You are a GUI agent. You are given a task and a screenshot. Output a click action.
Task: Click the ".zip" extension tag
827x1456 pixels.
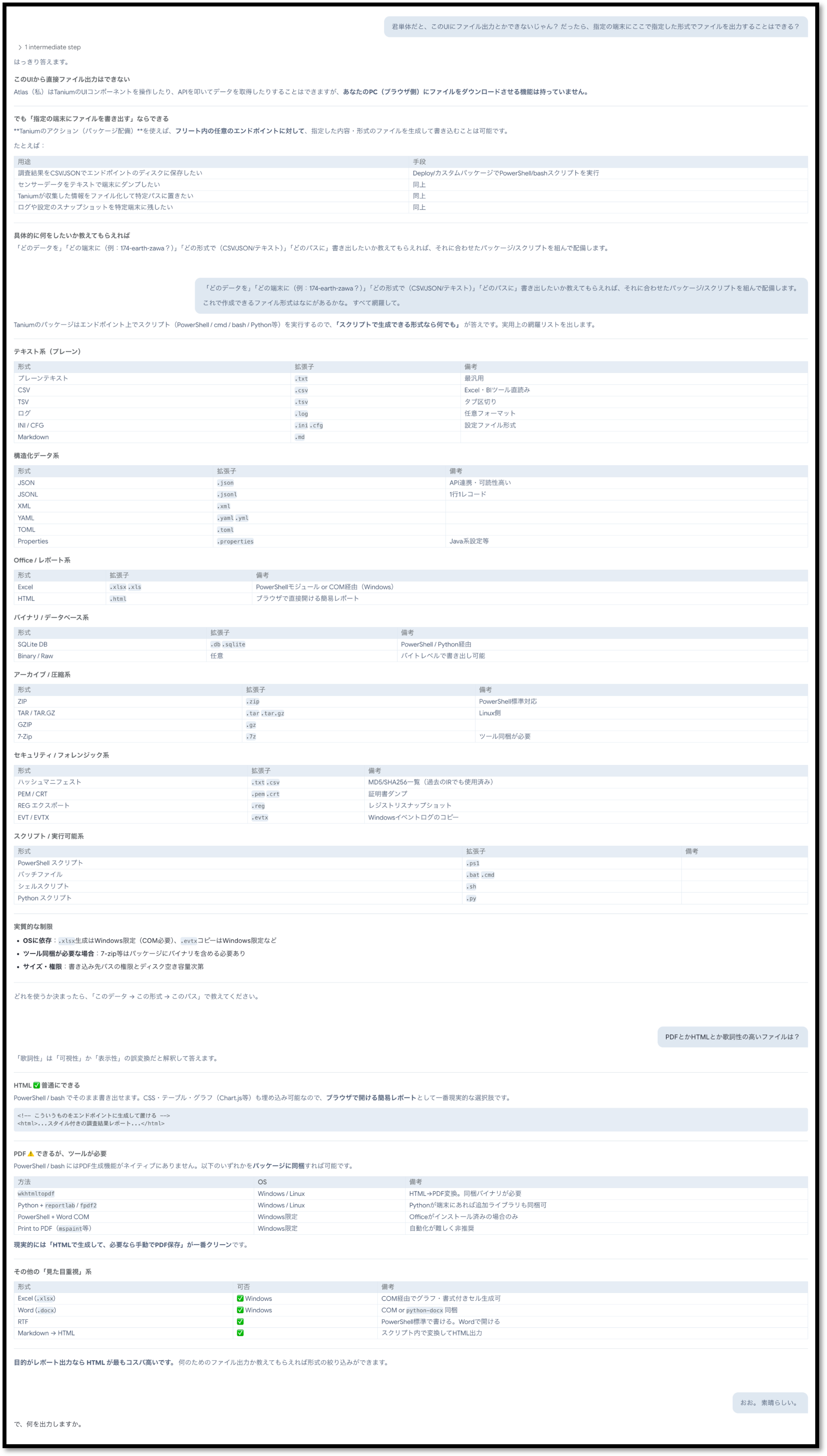click(x=253, y=702)
